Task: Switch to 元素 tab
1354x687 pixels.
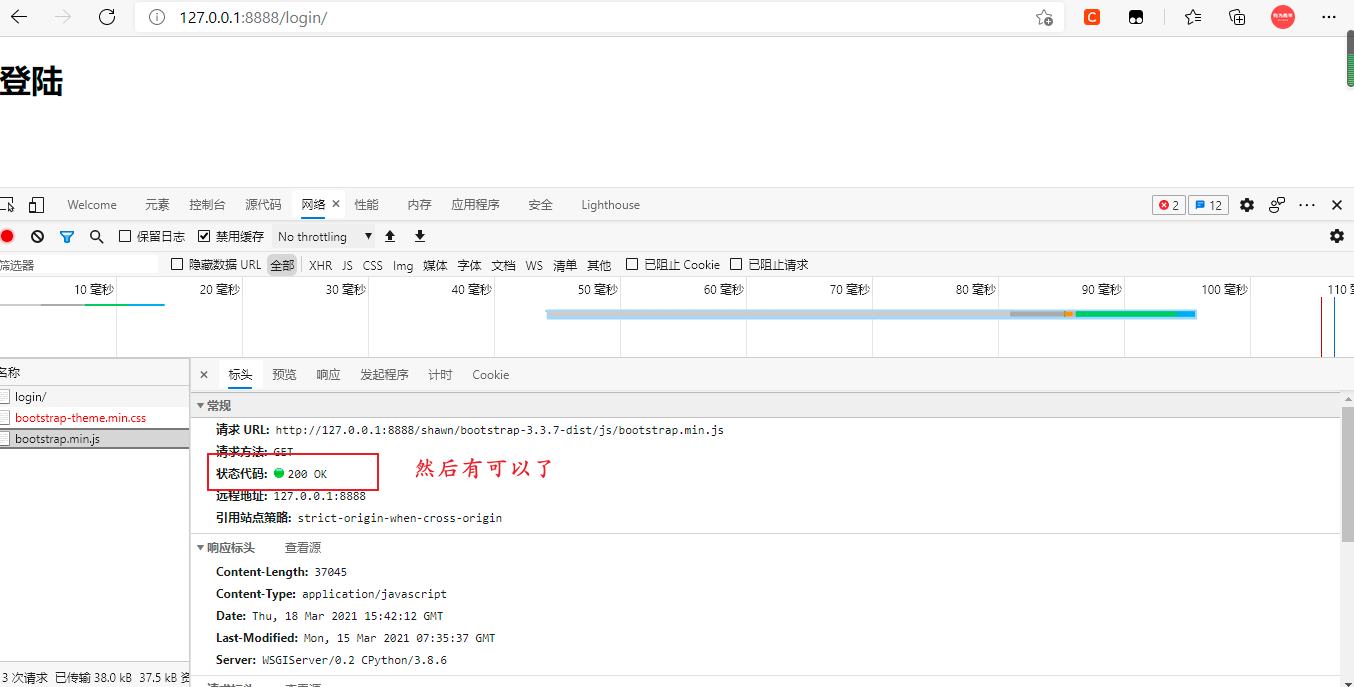Action: (x=157, y=205)
